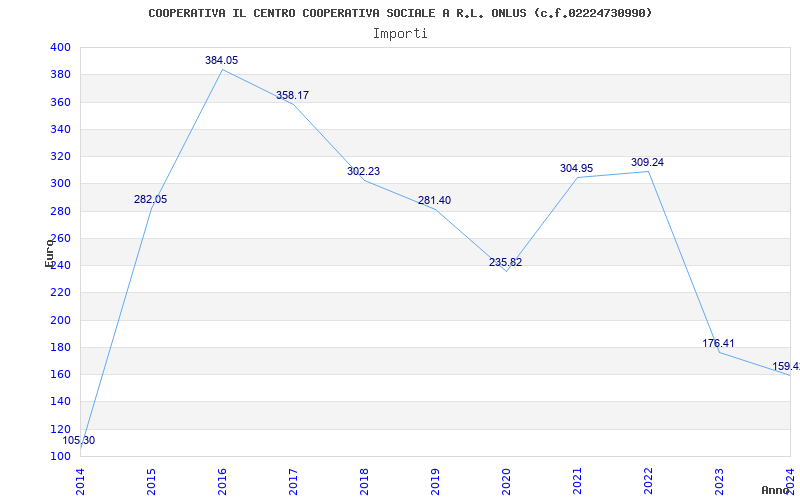800x500 pixels.
Task: Click the chart title COOPERATIVA IL CENTRO
Action: (x=400, y=13)
